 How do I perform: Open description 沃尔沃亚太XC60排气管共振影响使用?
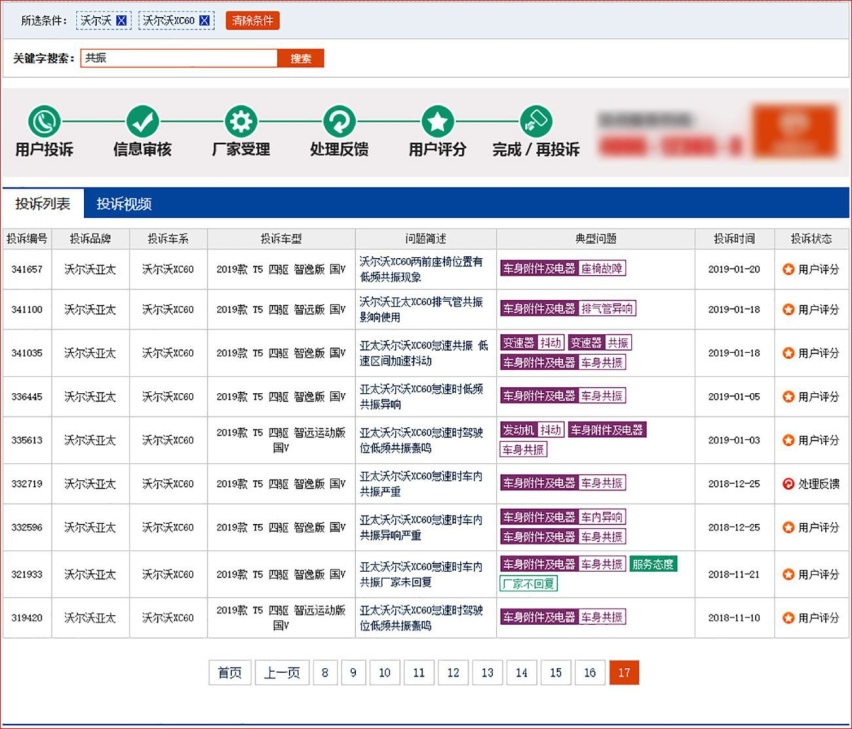pyautogui.click(x=421, y=310)
